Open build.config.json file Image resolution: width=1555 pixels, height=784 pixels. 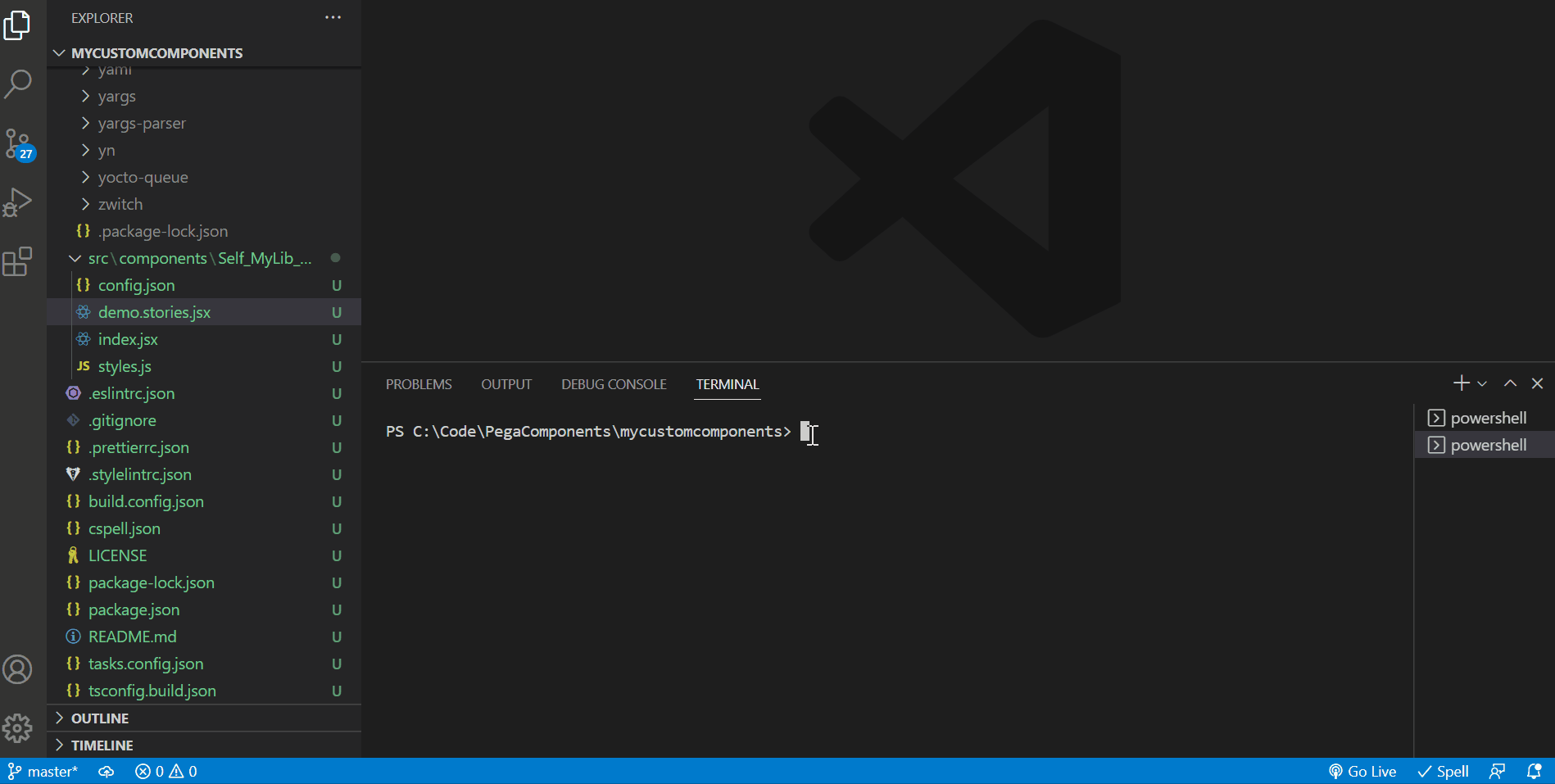(204, 502)
